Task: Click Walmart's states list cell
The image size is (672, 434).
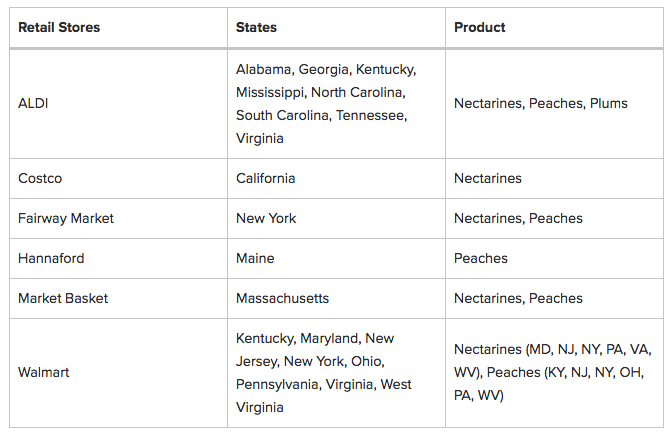Action: pyautogui.click(x=324, y=373)
